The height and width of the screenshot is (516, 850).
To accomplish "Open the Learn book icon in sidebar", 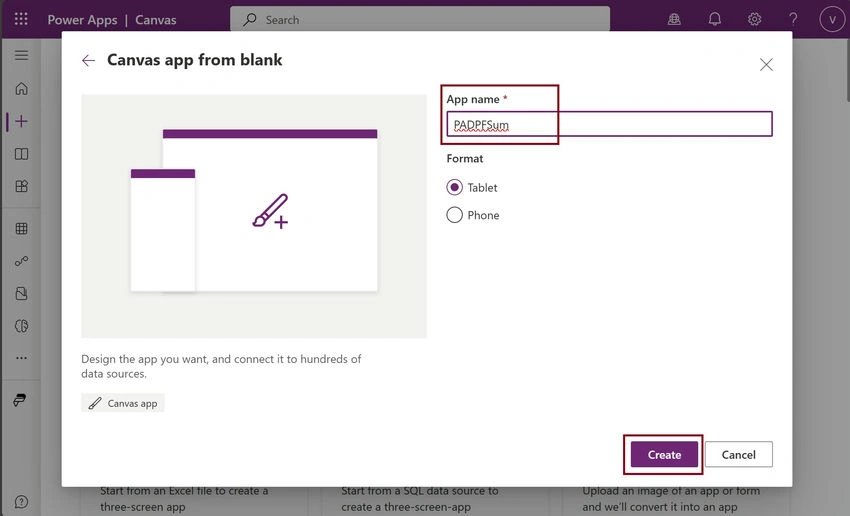I will click(21, 154).
